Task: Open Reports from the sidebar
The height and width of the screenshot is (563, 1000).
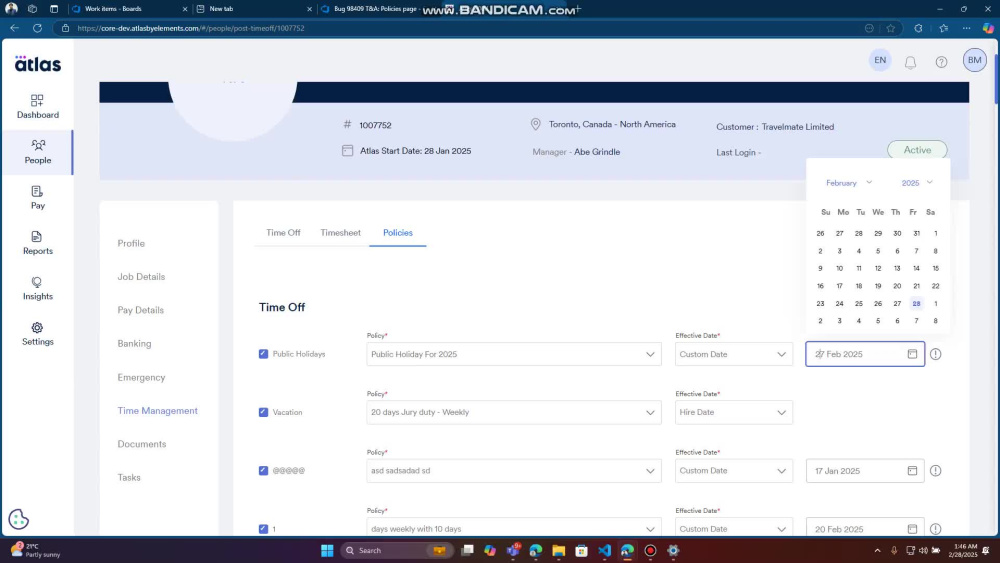Action: (38, 243)
